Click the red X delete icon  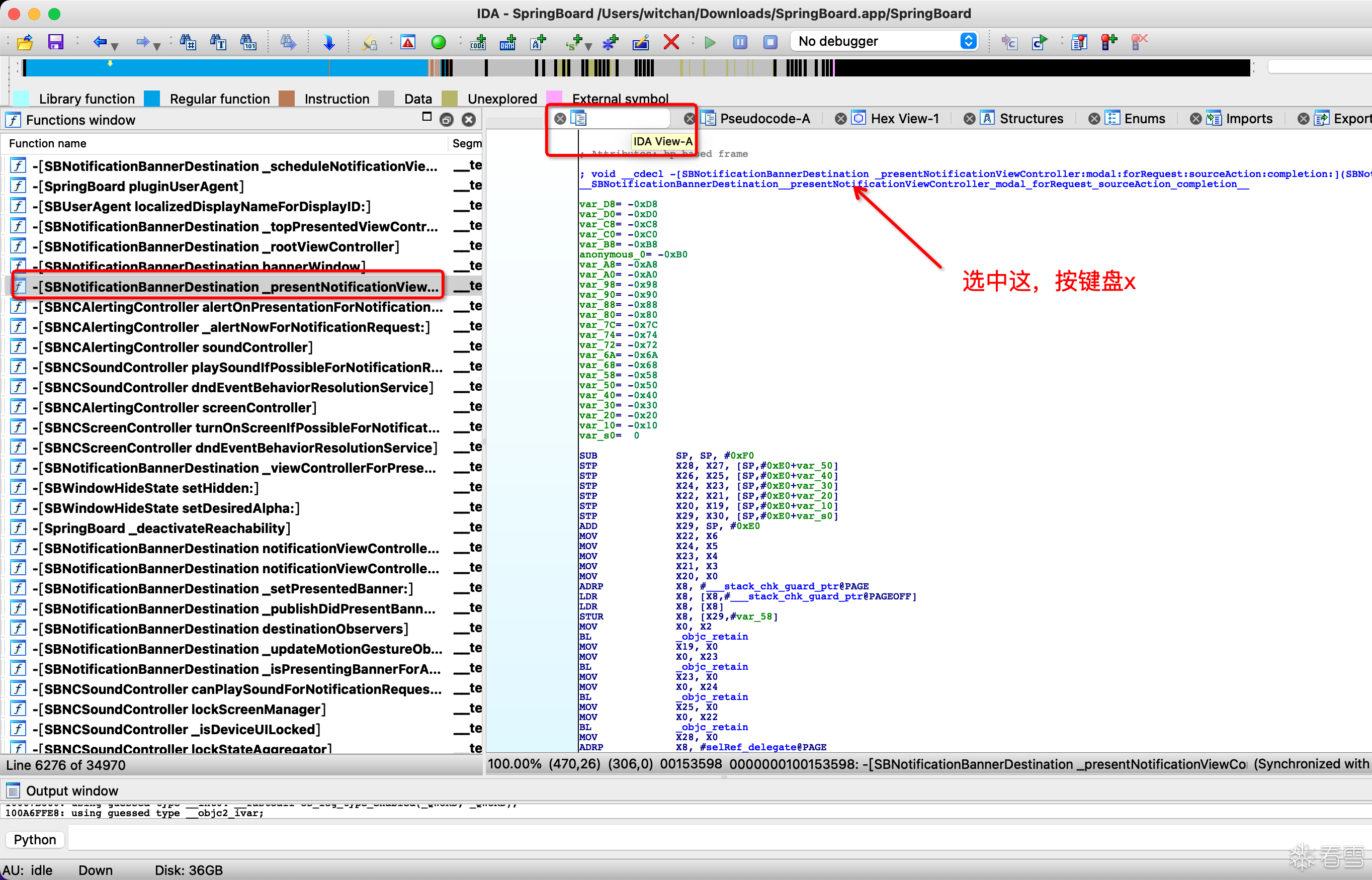tap(671, 42)
